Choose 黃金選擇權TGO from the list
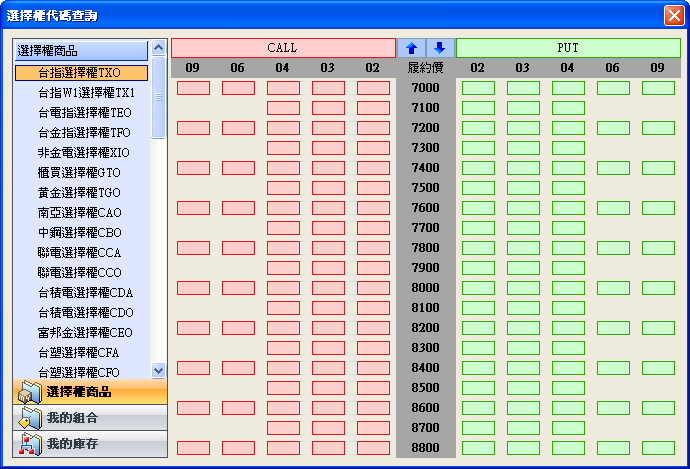 (x=78, y=193)
